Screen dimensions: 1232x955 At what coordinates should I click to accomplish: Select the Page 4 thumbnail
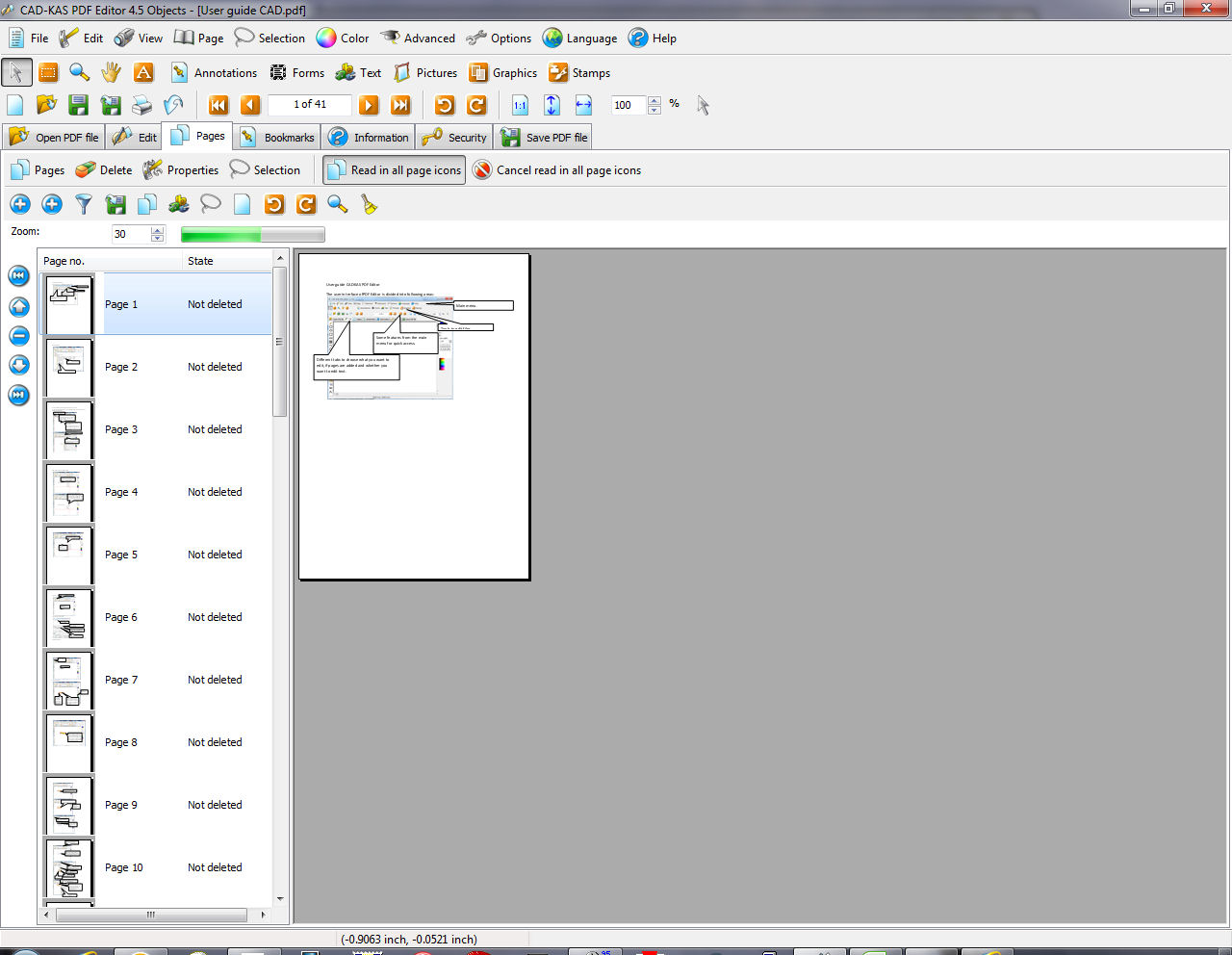click(x=69, y=493)
